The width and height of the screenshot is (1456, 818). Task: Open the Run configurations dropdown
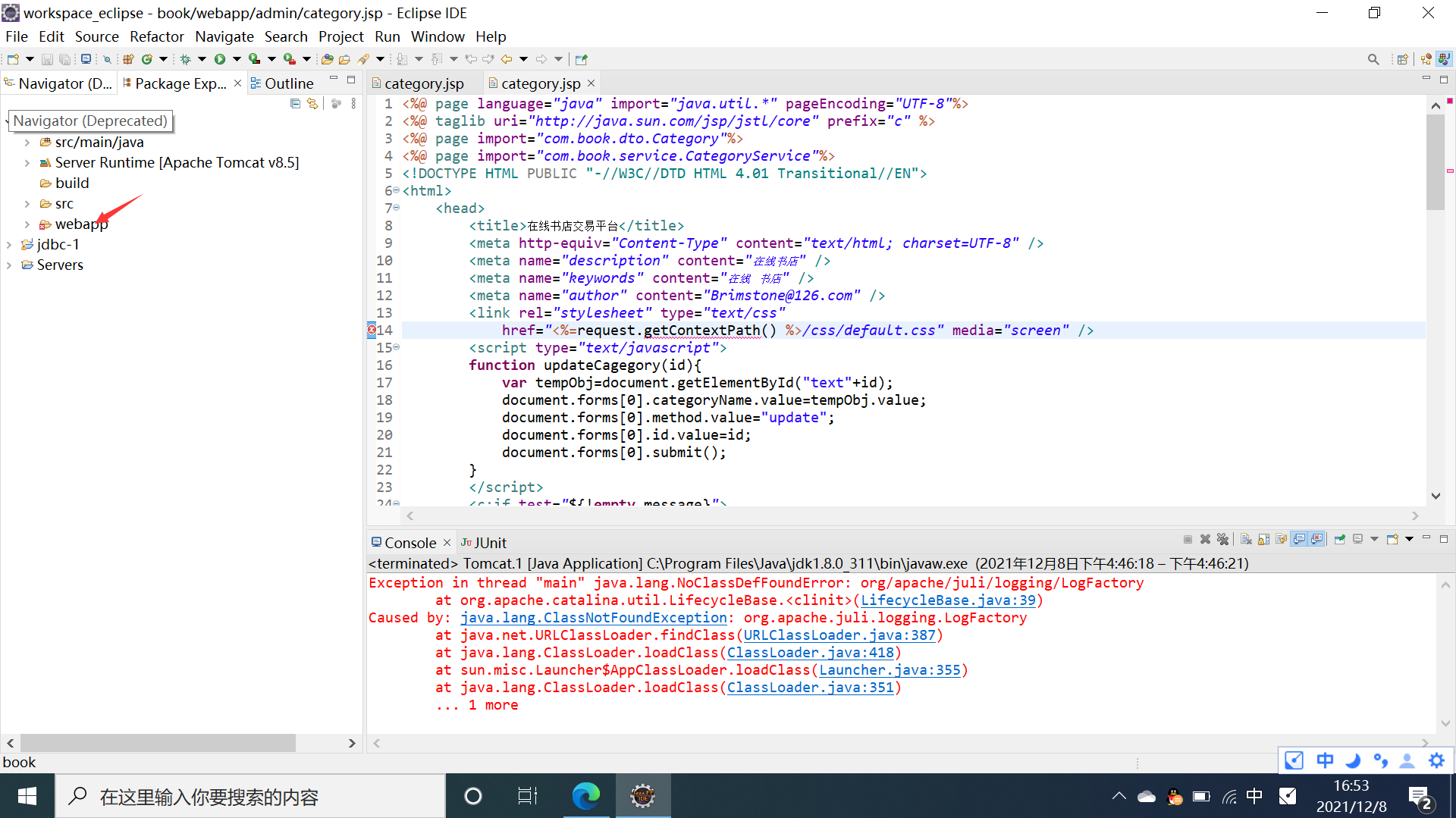(x=237, y=59)
